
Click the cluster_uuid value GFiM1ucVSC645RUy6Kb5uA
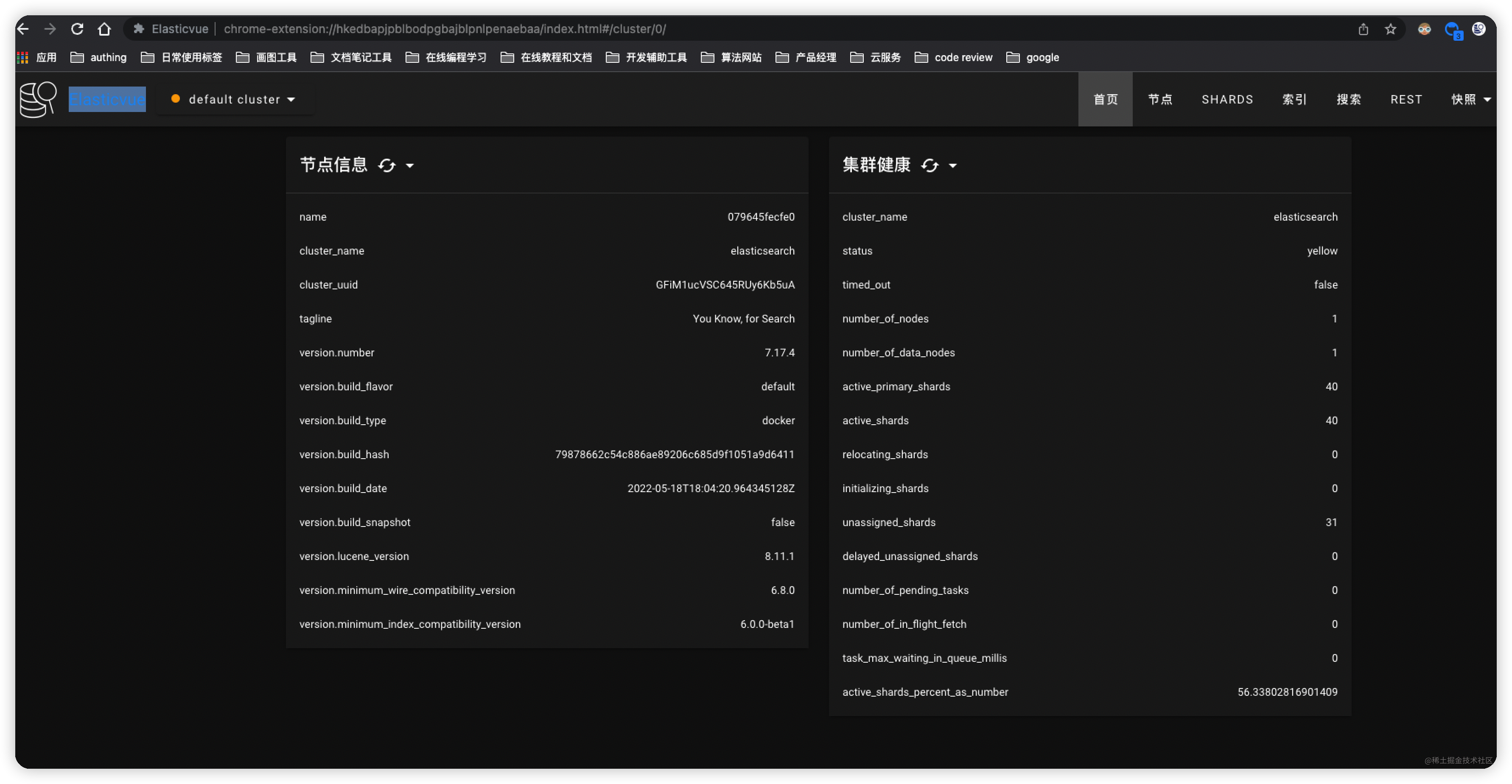(x=725, y=285)
